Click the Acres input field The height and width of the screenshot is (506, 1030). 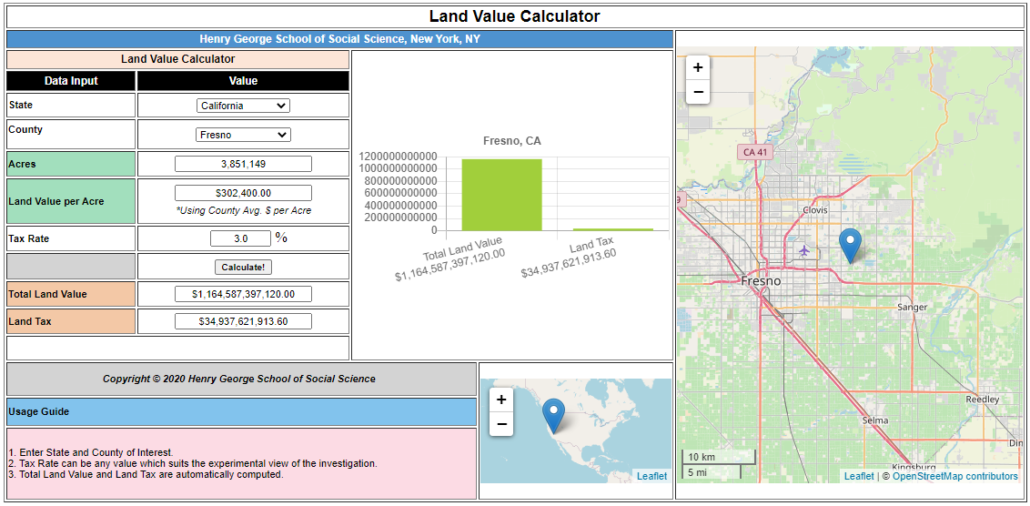pyautogui.click(x=243, y=164)
